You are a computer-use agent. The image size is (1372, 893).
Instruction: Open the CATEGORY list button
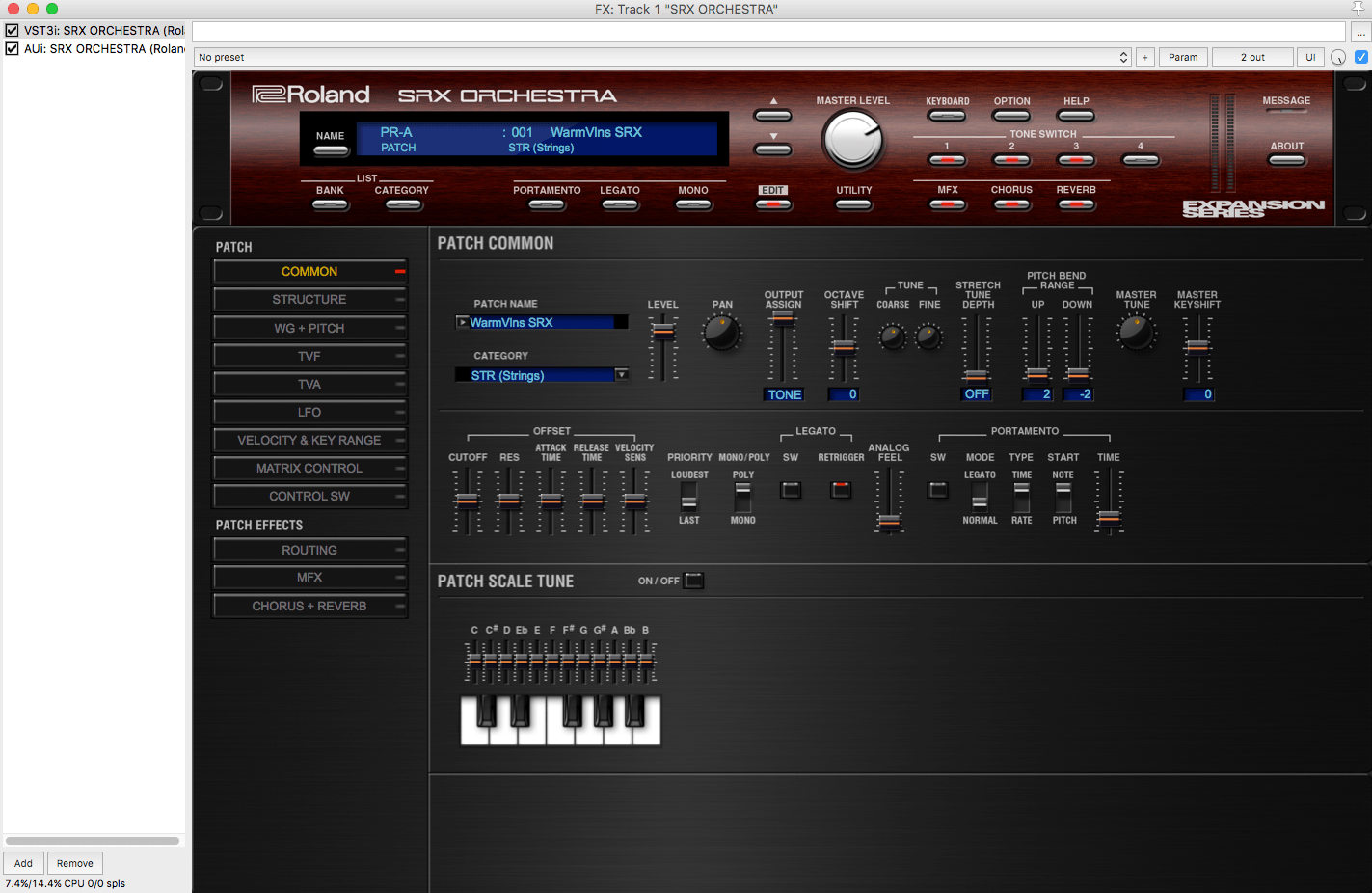[402, 204]
